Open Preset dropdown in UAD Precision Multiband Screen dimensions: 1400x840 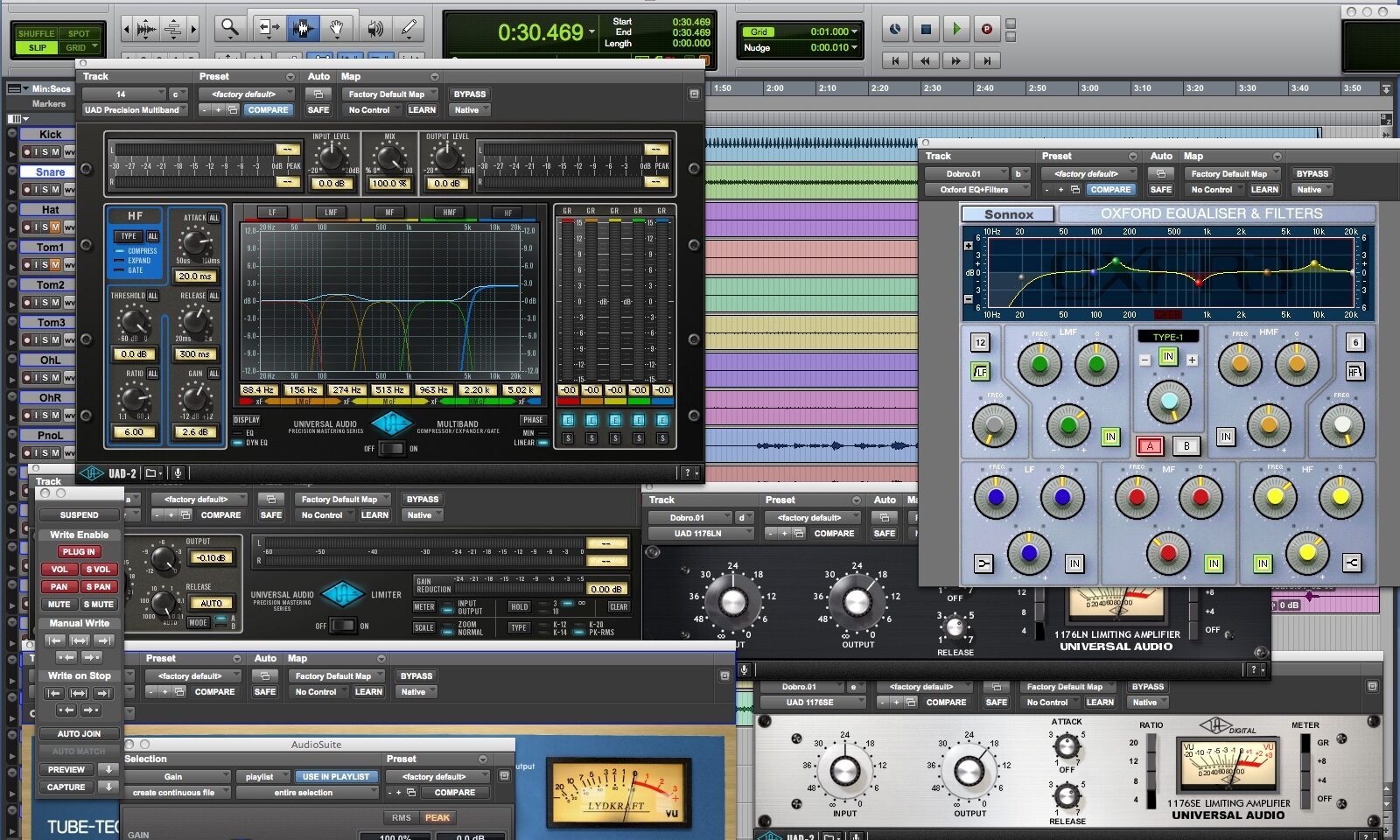point(246,94)
